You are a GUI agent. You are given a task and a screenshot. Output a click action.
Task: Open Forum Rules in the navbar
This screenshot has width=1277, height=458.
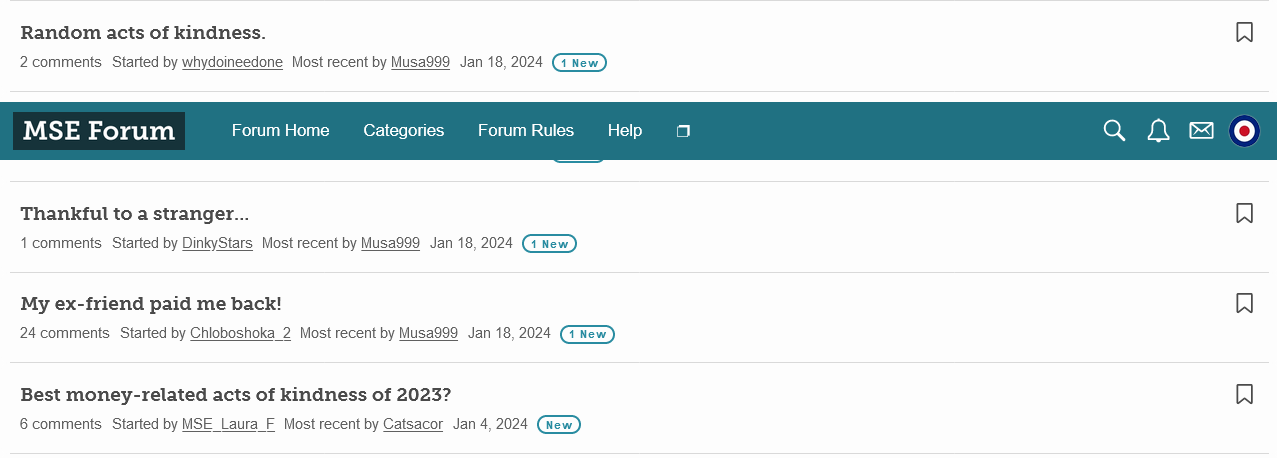click(526, 130)
